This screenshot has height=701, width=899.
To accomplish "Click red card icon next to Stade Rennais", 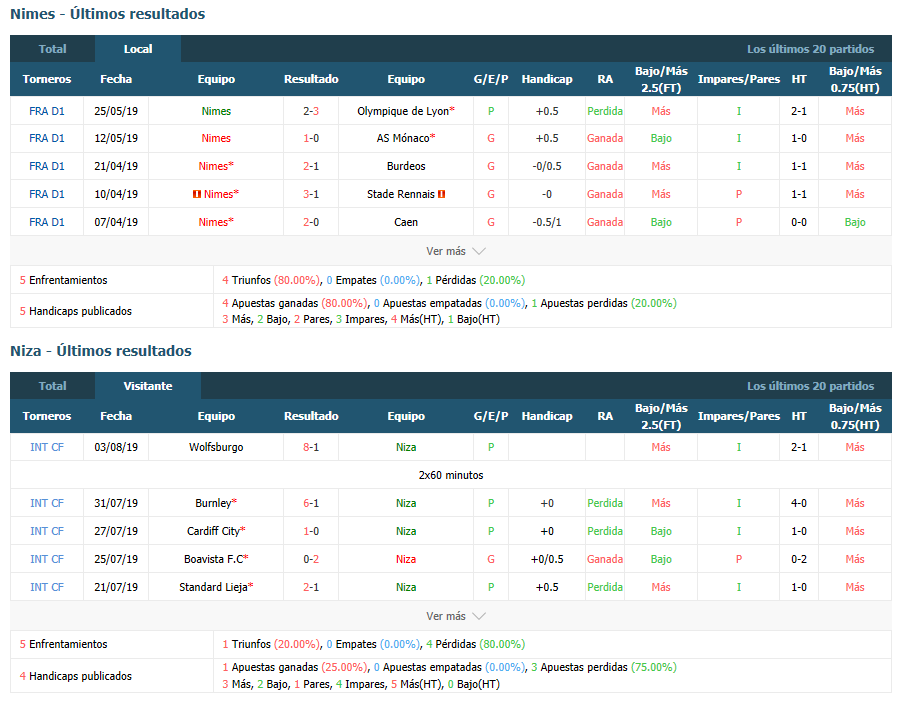I will click(441, 194).
